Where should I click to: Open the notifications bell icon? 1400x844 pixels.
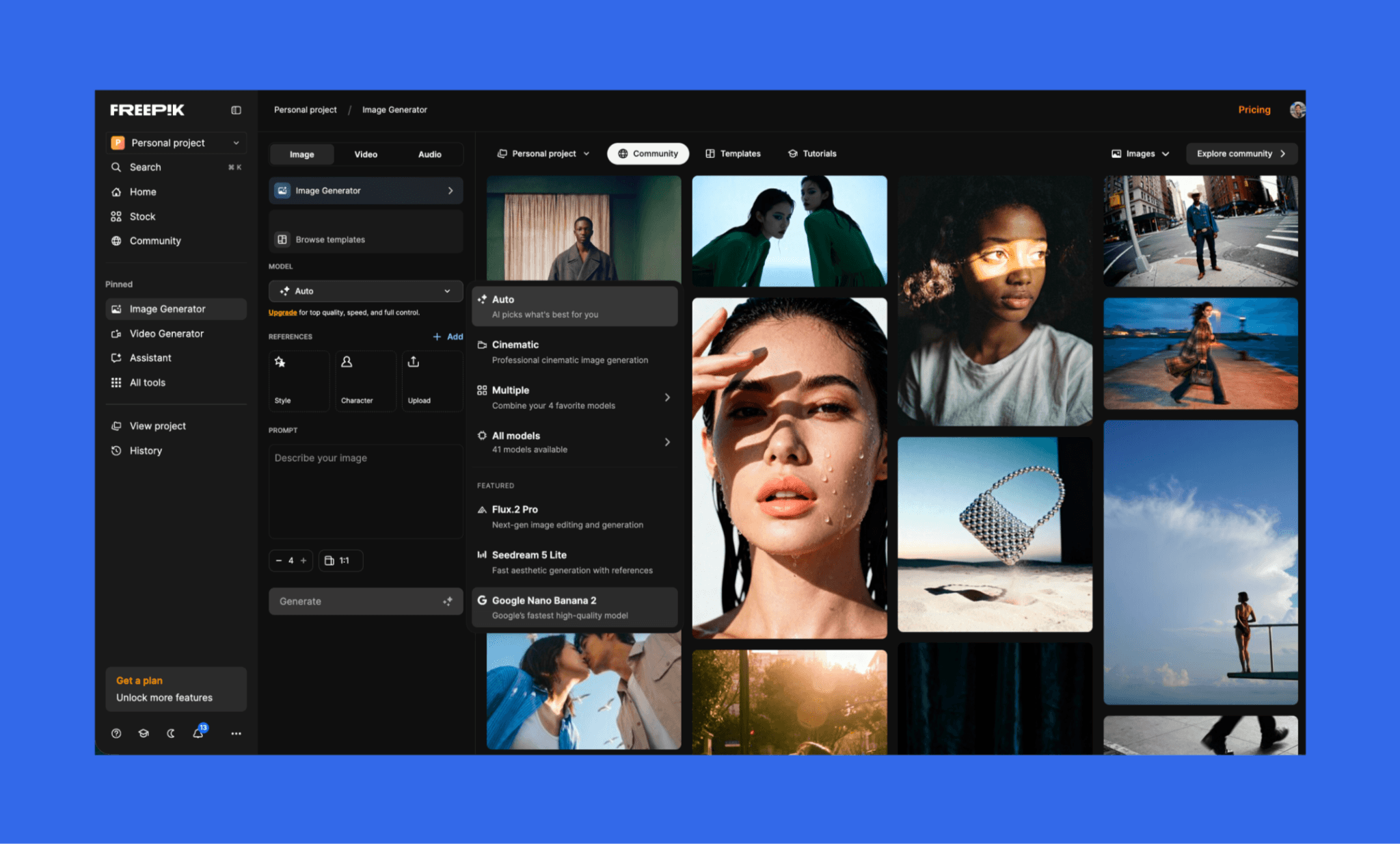198,733
